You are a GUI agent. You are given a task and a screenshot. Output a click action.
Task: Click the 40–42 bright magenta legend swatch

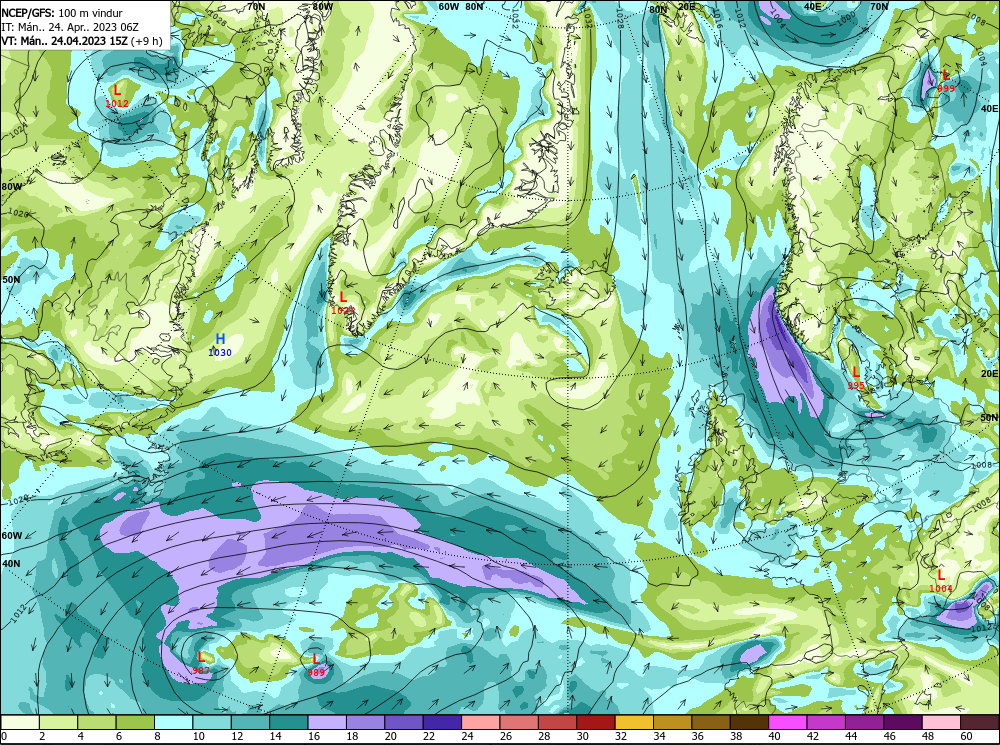tap(788, 722)
